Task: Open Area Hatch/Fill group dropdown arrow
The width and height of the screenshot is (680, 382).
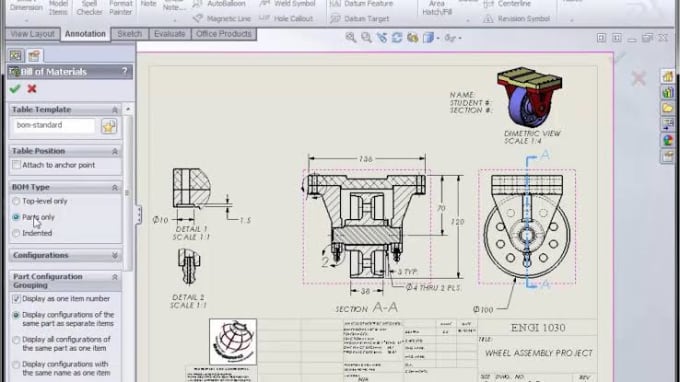Action: pyautogui.click(x=468, y=20)
